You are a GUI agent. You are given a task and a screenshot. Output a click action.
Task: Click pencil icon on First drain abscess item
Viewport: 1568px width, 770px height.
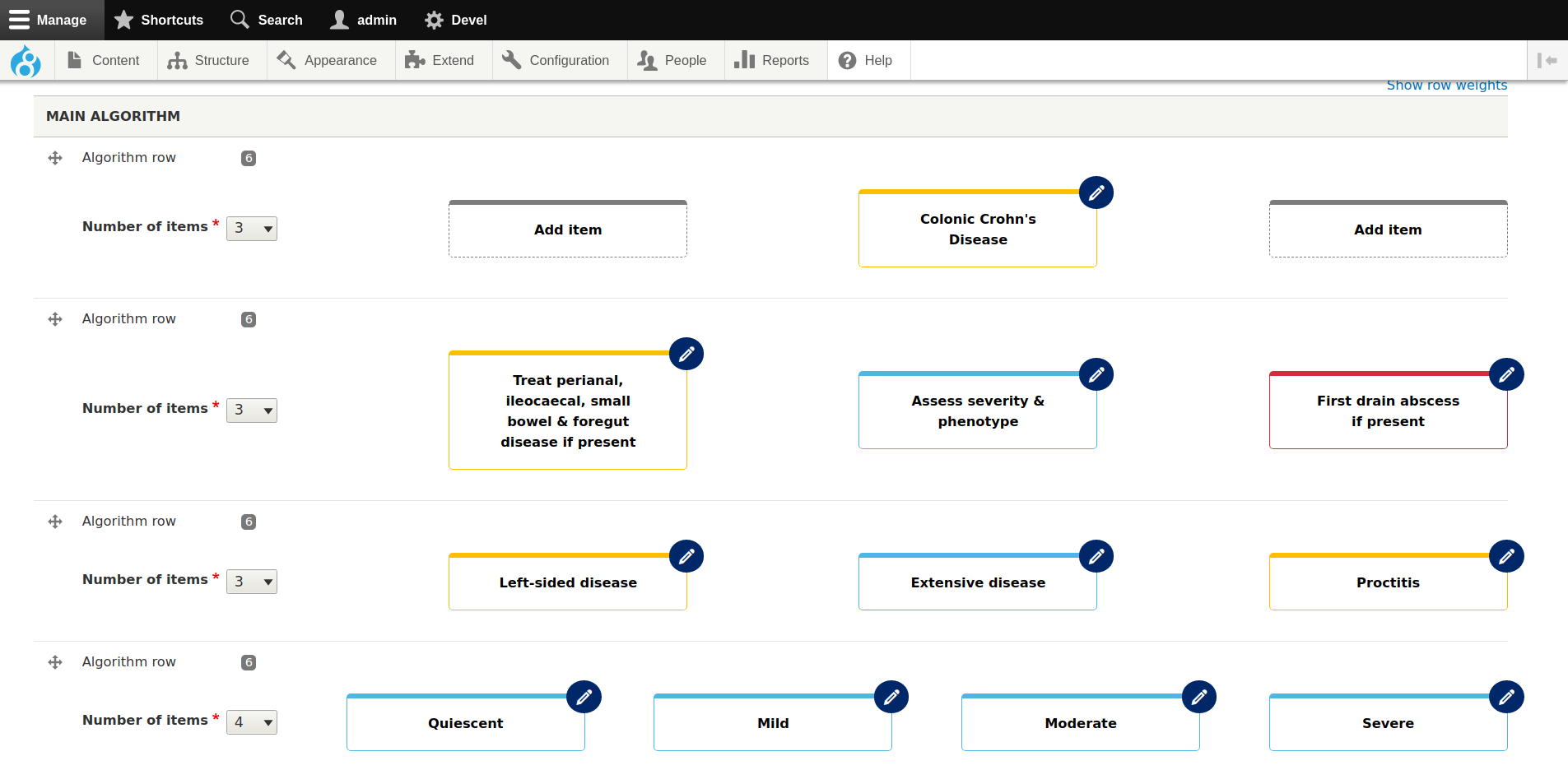[1506, 374]
